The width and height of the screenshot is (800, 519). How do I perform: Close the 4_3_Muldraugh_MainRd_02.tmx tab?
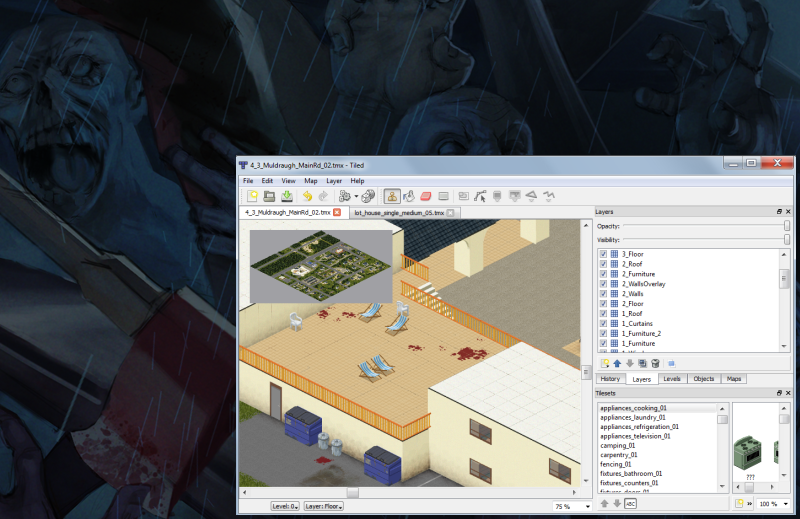click(x=337, y=212)
